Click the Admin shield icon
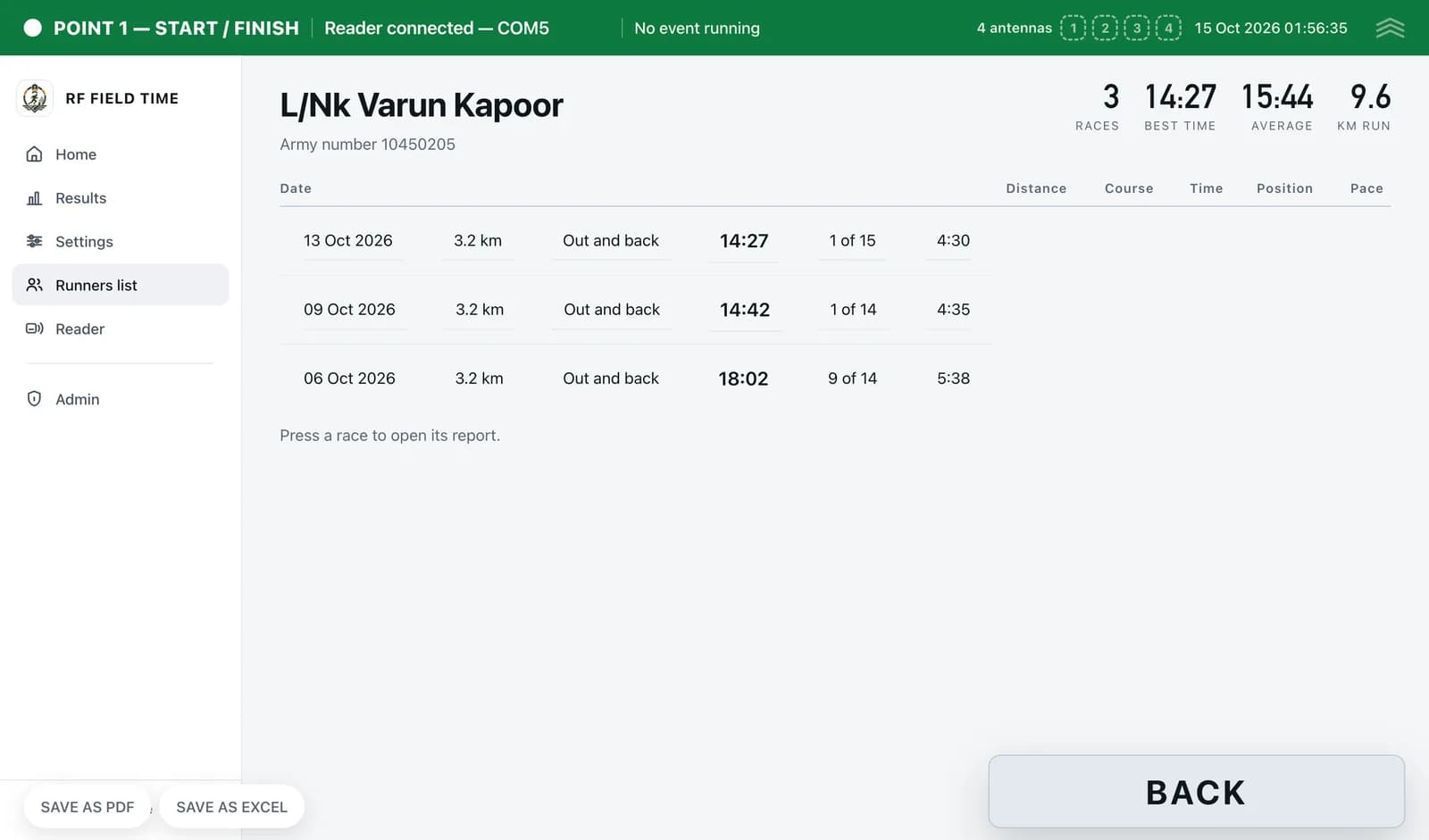Image resolution: width=1429 pixels, height=840 pixels. (34, 399)
